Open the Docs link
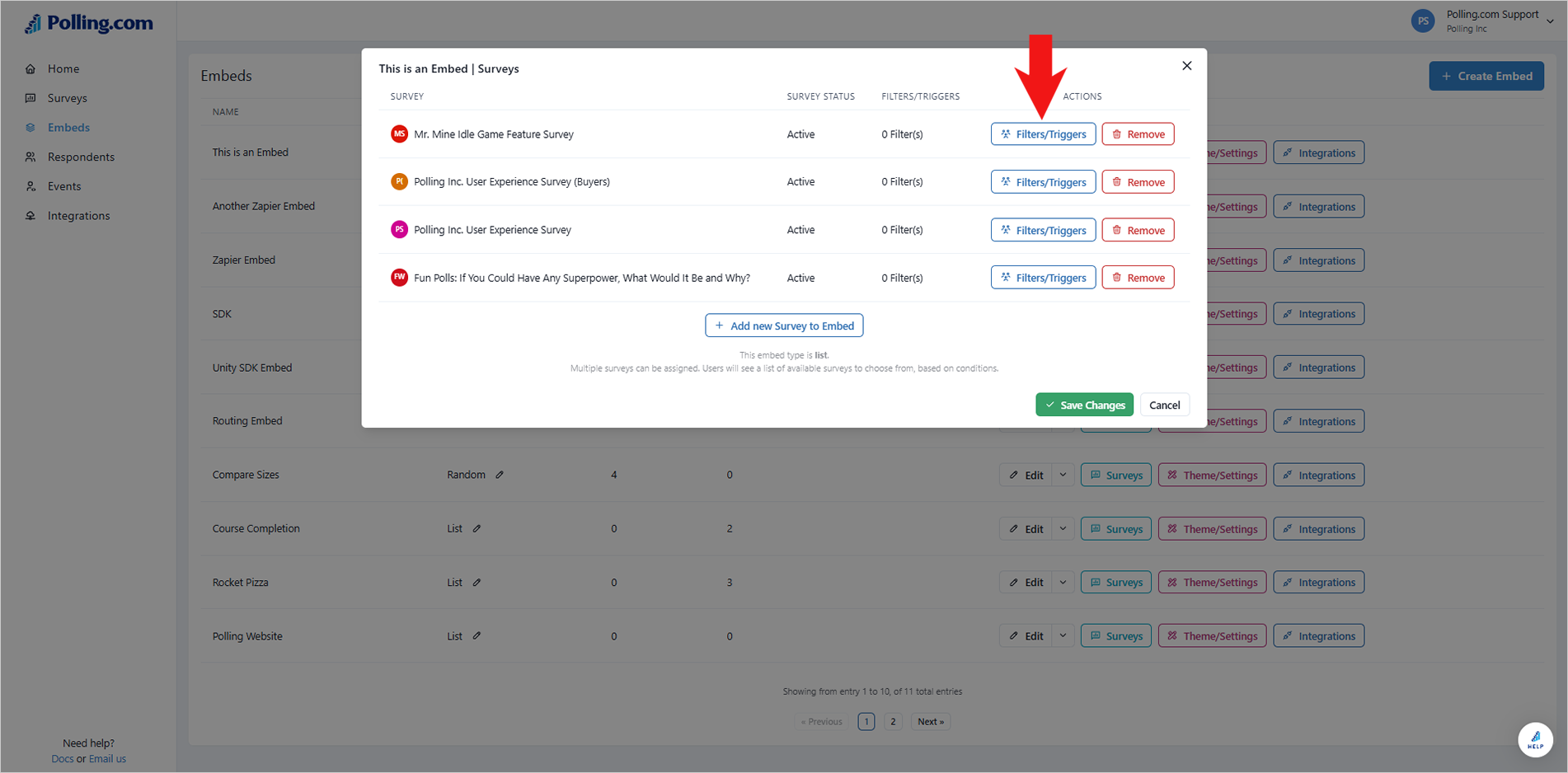1568x773 pixels. [x=62, y=759]
